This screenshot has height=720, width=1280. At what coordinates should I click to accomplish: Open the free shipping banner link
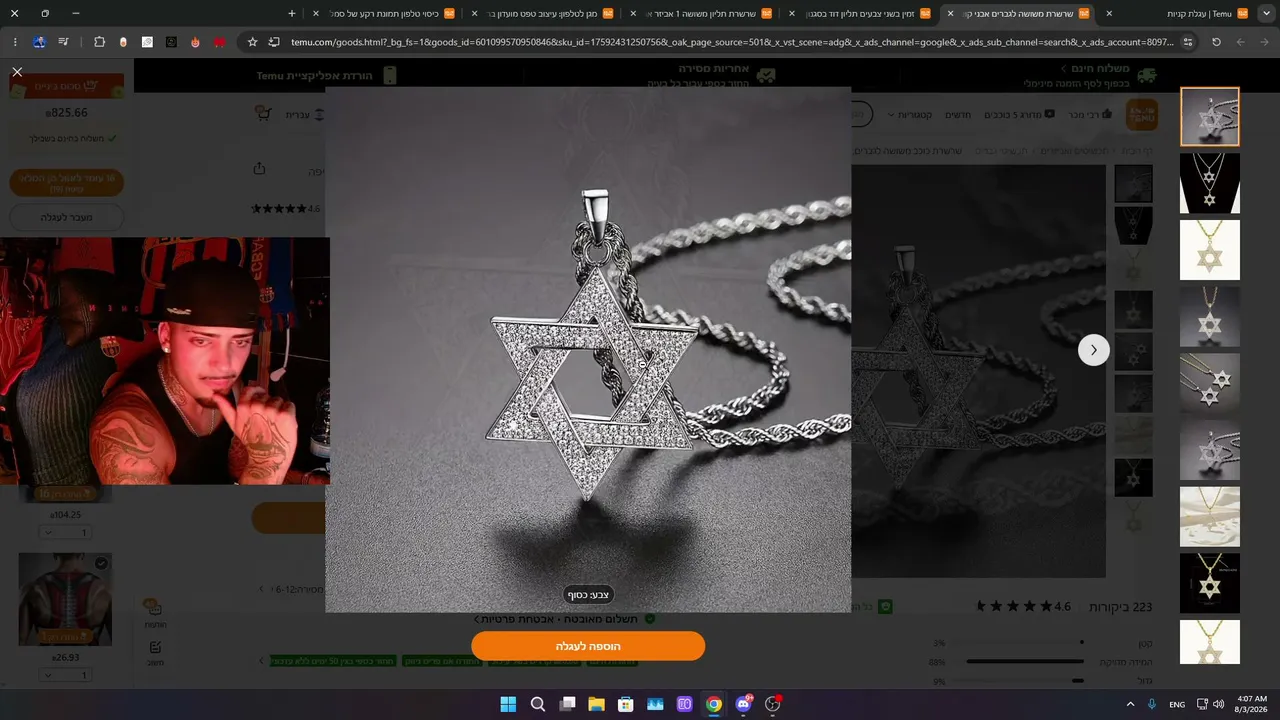tap(1090, 75)
